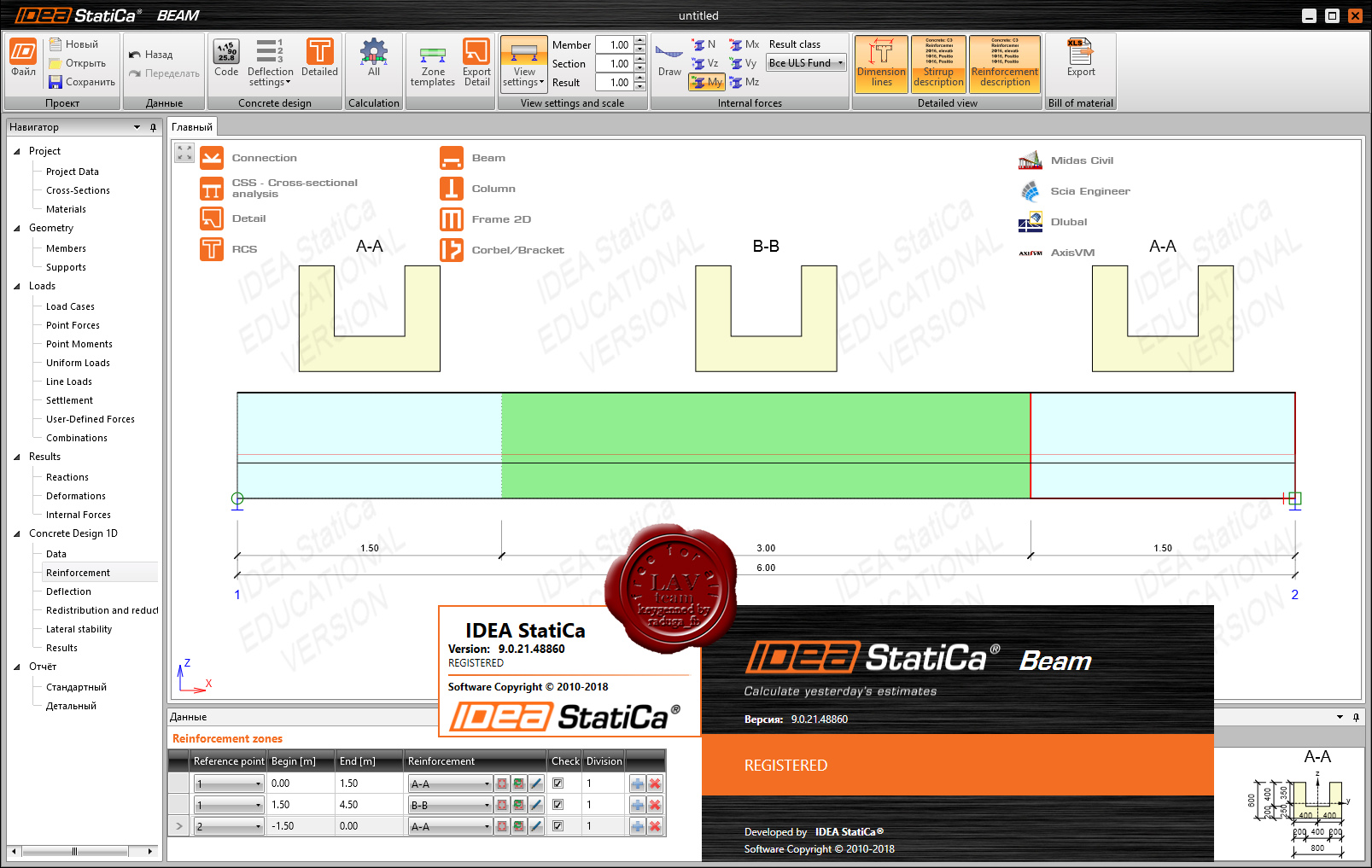Show N internal force
The height and width of the screenshot is (868, 1372).
(704, 44)
